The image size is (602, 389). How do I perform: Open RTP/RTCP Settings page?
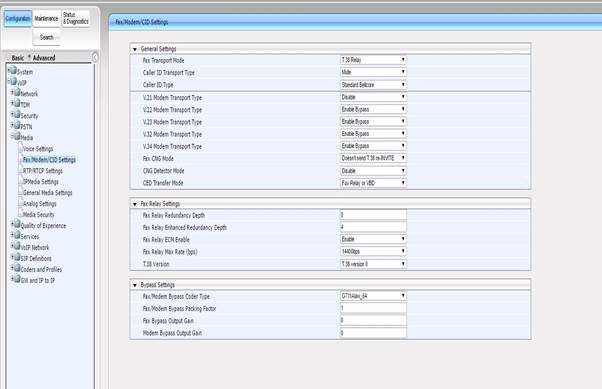[x=43, y=171]
